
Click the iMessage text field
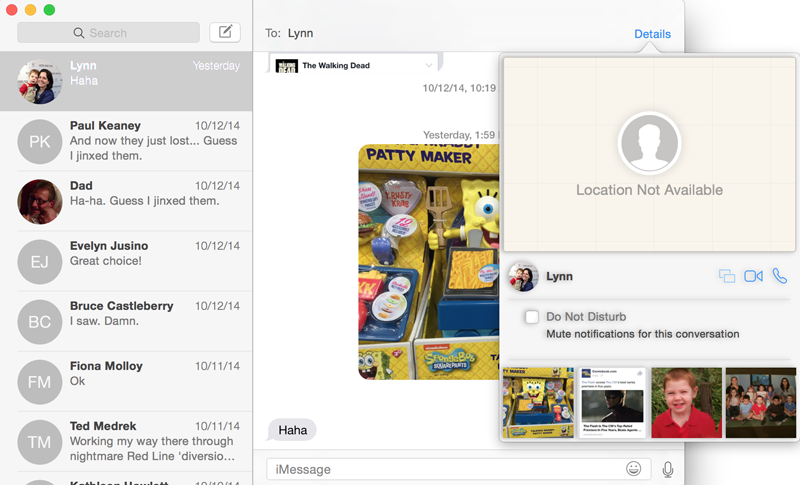pos(458,469)
